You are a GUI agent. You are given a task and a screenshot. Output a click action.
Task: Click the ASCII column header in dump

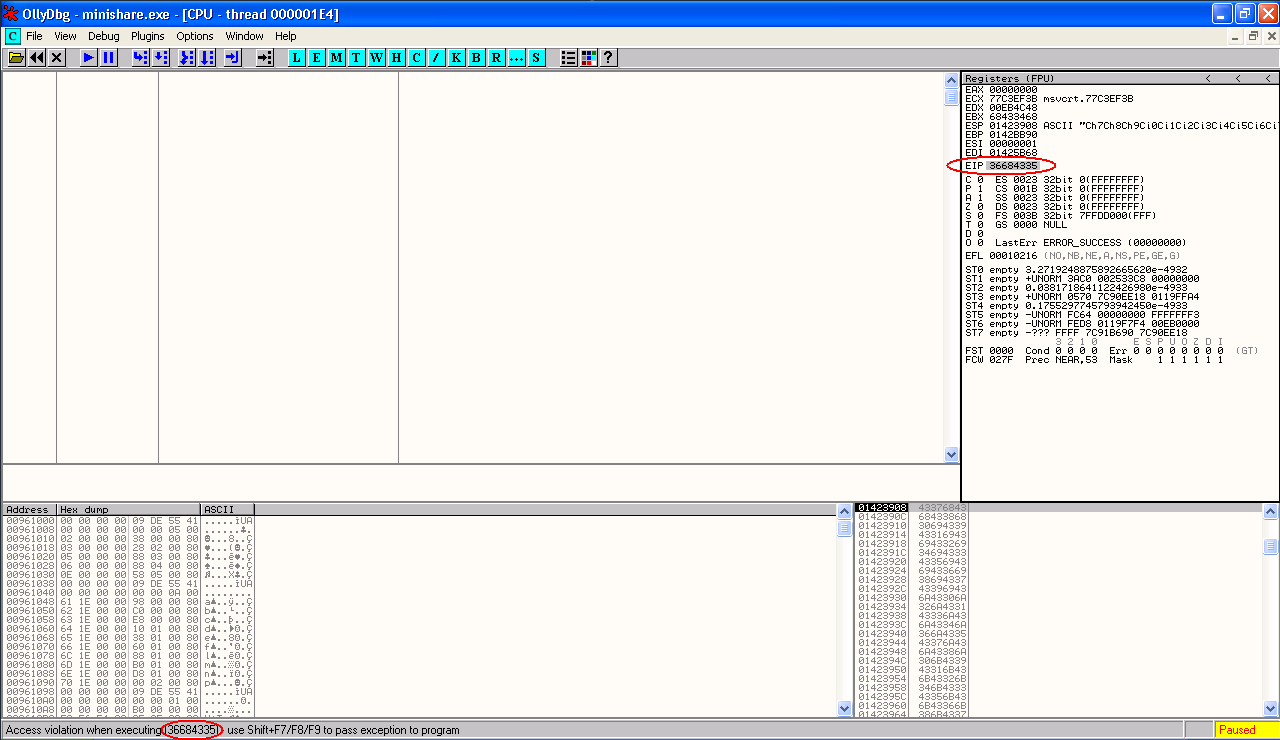coord(228,509)
